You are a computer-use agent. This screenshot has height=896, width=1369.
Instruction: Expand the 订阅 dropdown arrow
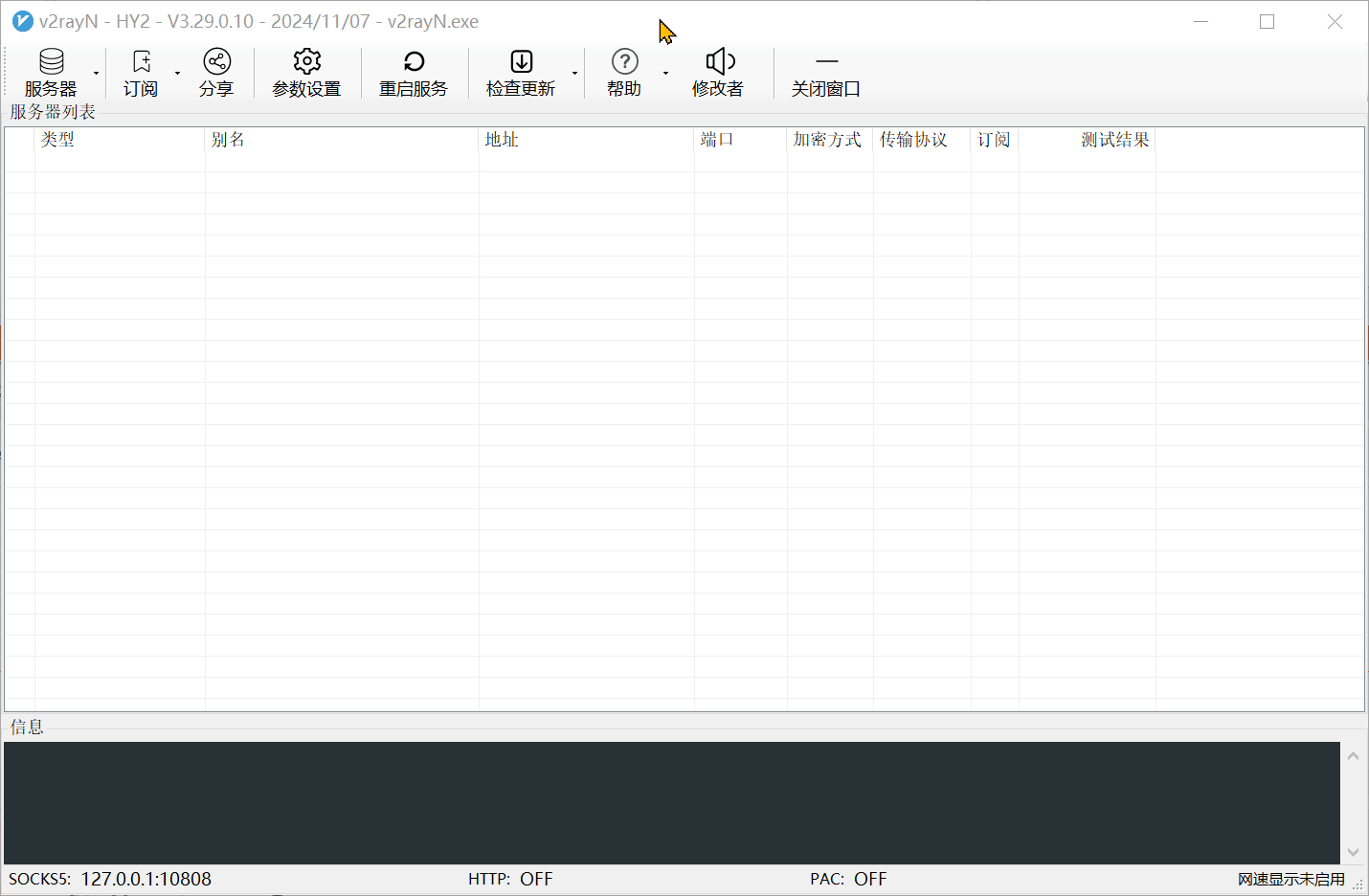177,74
